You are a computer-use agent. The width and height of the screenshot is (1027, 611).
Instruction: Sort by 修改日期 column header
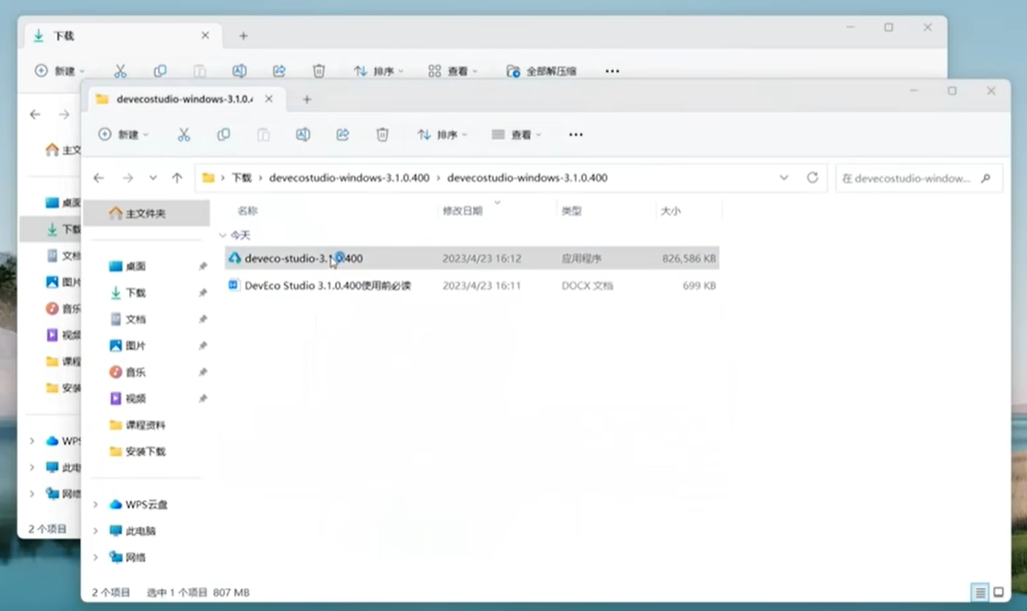[x=462, y=211]
